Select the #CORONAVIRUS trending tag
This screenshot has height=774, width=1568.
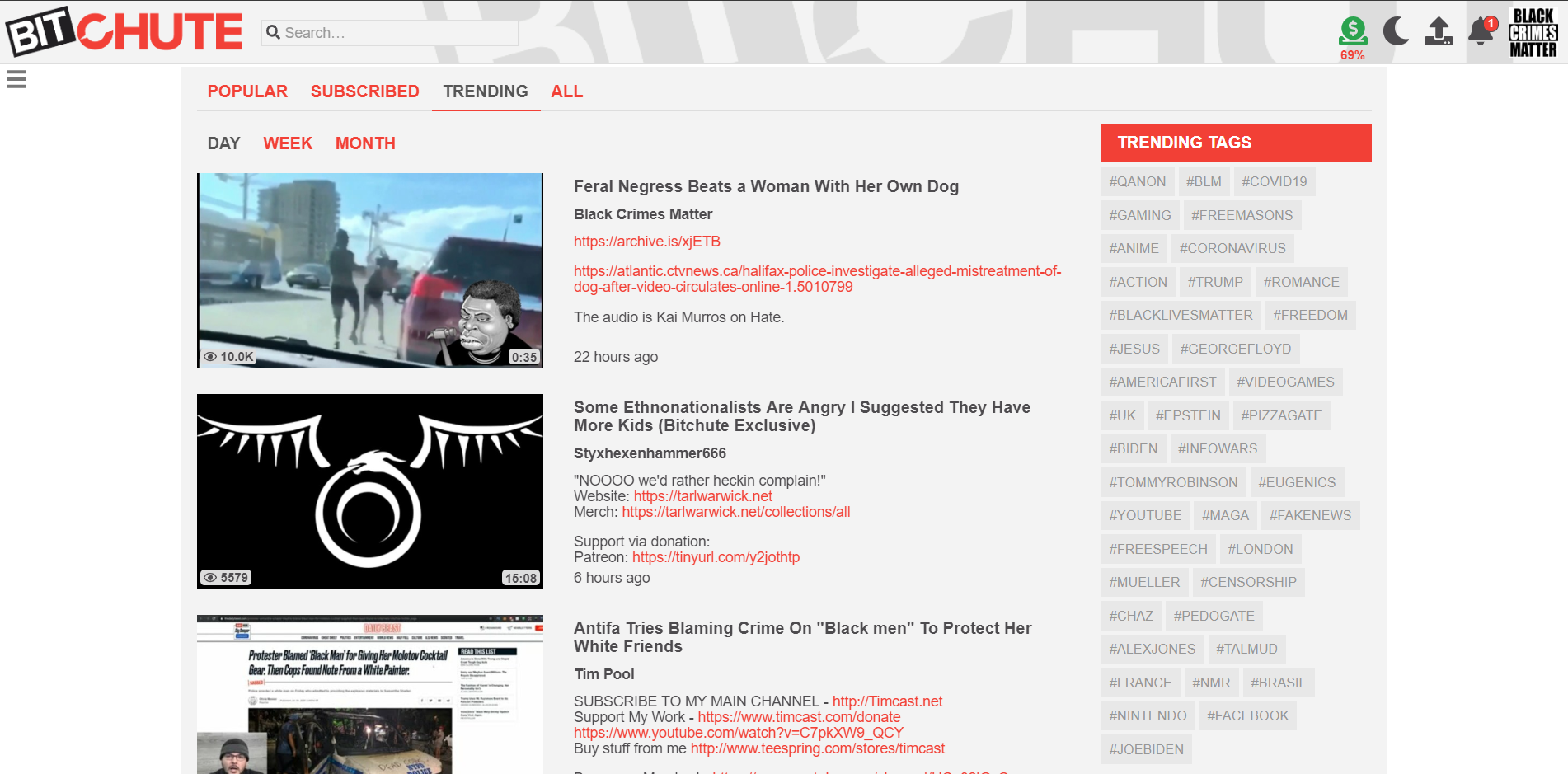[x=1232, y=248]
